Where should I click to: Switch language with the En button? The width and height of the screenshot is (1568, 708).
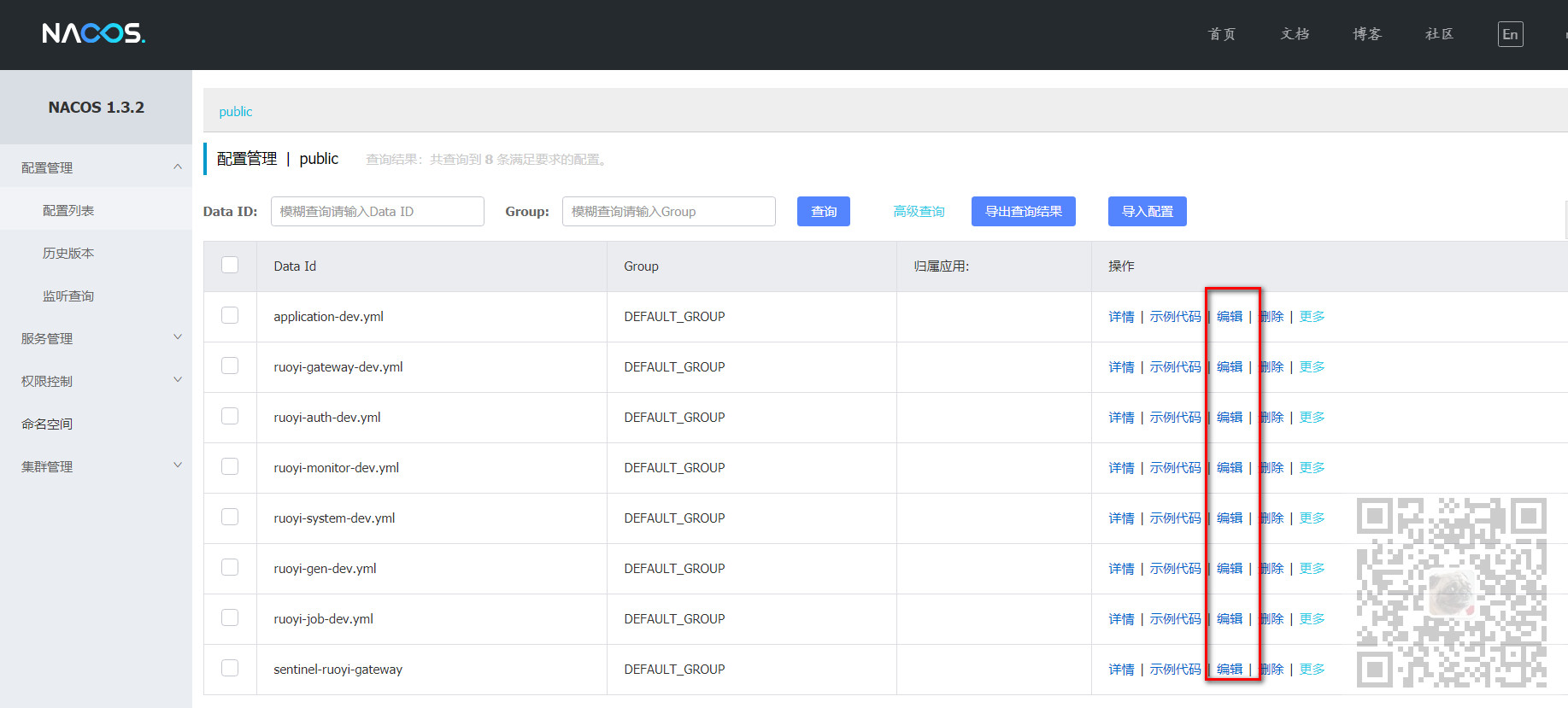tap(1510, 34)
